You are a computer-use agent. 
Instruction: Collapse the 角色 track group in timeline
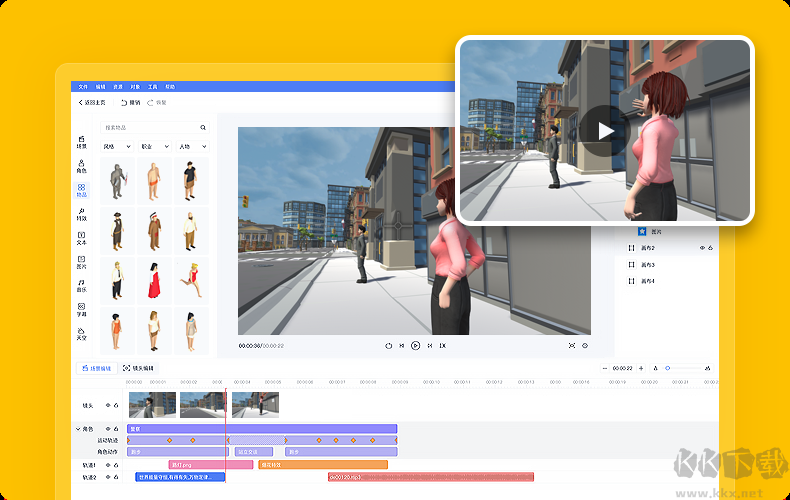click(x=78, y=429)
